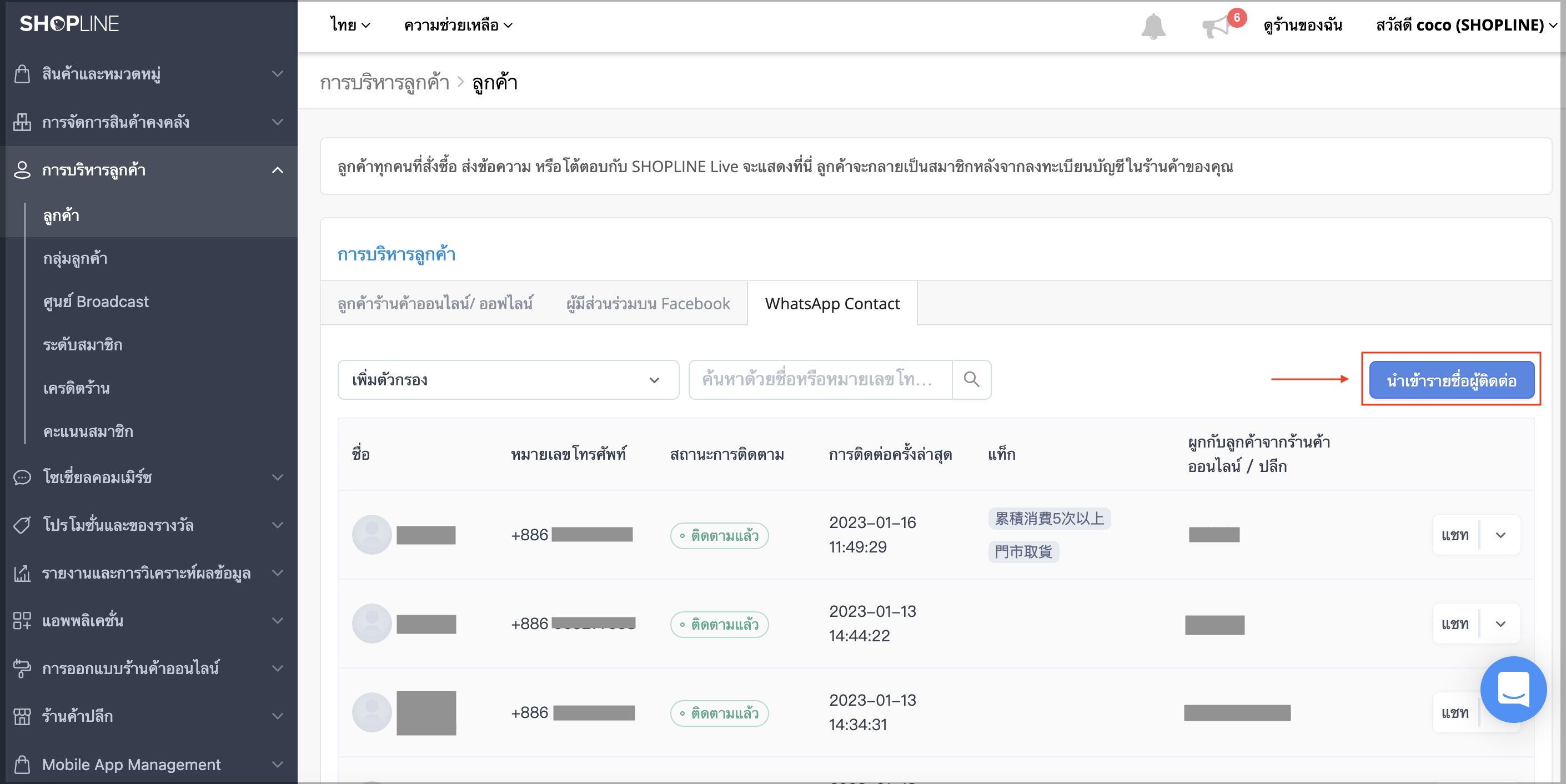1566x784 pixels.
Task: Open the live chat support bubble
Action: (1513, 689)
